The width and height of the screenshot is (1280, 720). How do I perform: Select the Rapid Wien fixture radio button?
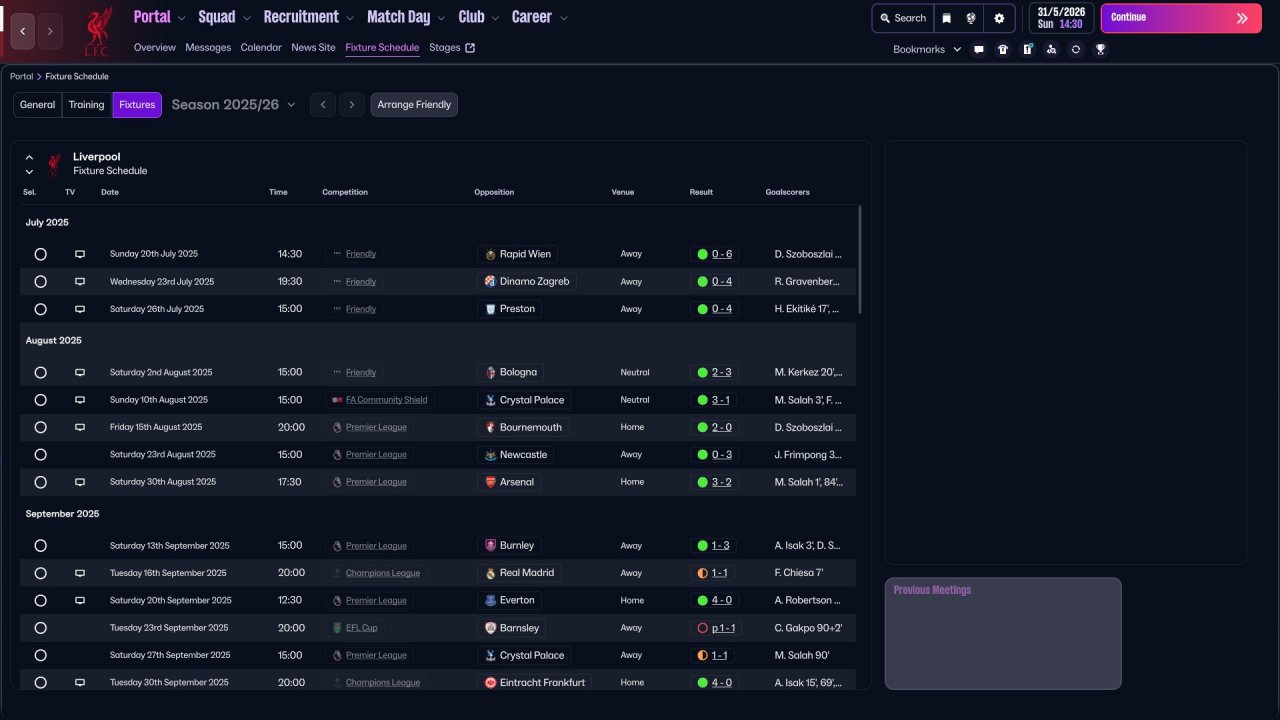point(40,254)
